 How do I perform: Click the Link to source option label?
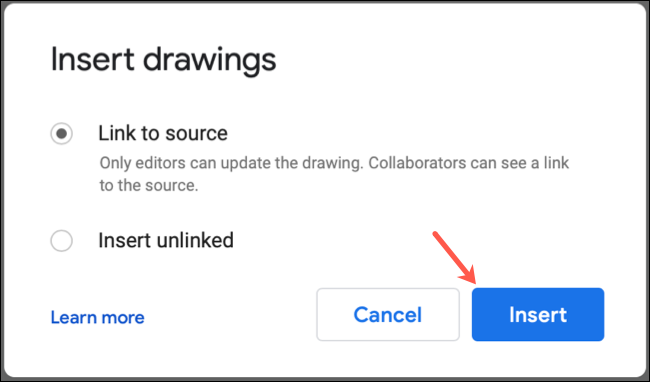[163, 133]
